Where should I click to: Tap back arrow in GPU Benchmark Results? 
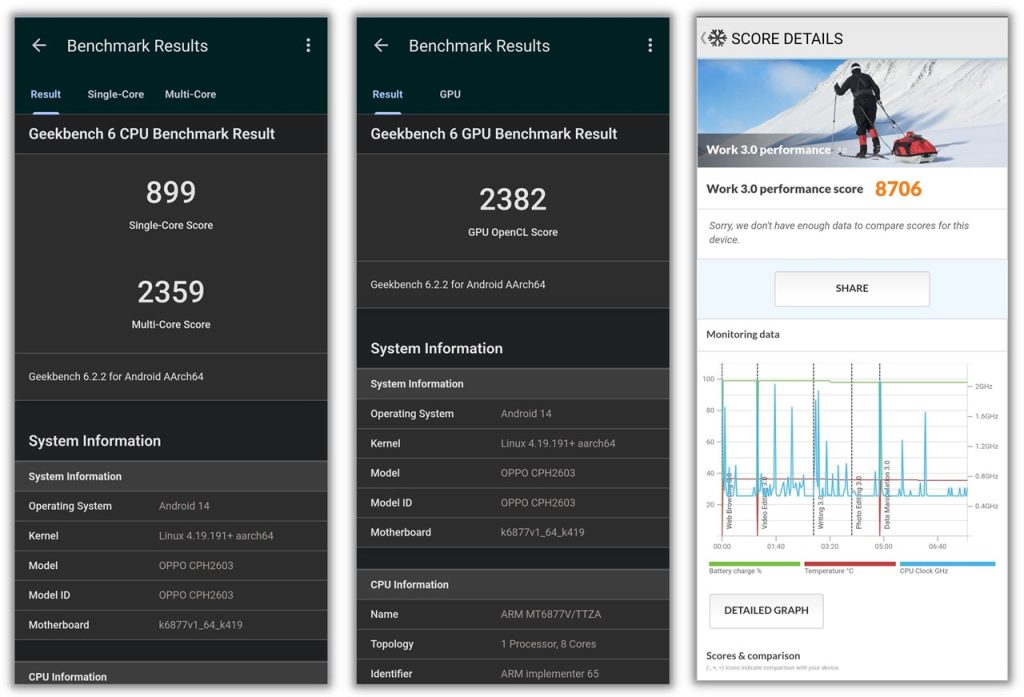[x=381, y=46]
